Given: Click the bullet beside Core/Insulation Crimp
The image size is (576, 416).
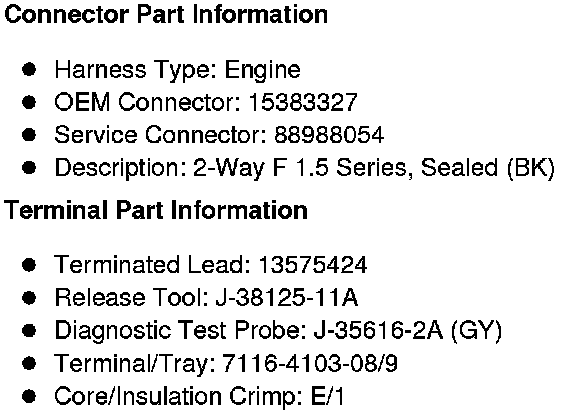Looking at the screenshot, I should [29, 396].
